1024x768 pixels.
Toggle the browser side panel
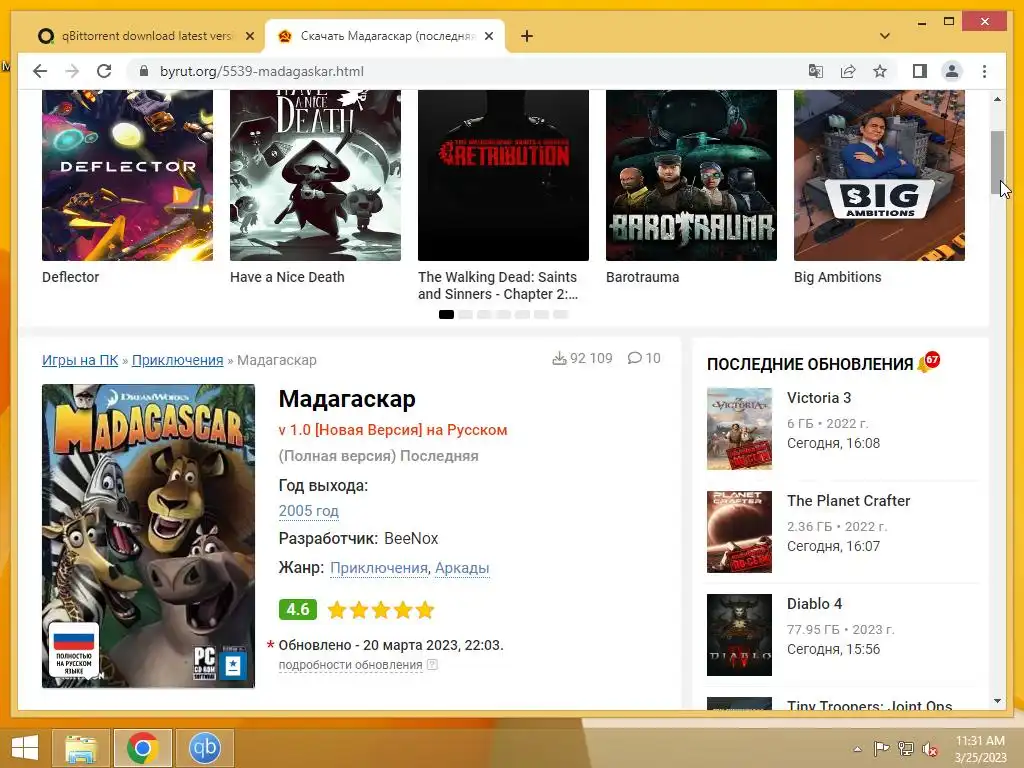click(920, 71)
